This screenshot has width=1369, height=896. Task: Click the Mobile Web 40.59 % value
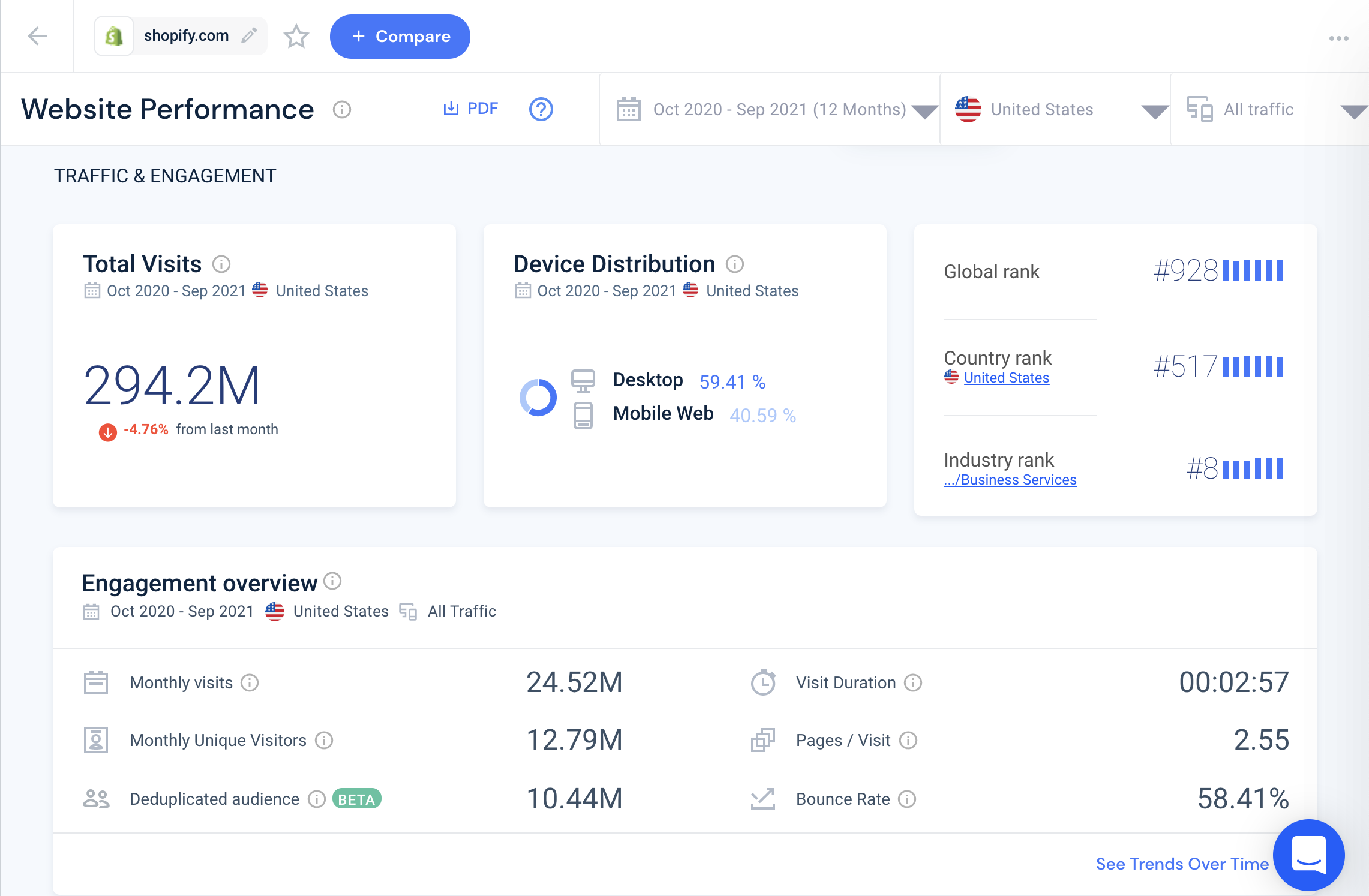click(763, 416)
